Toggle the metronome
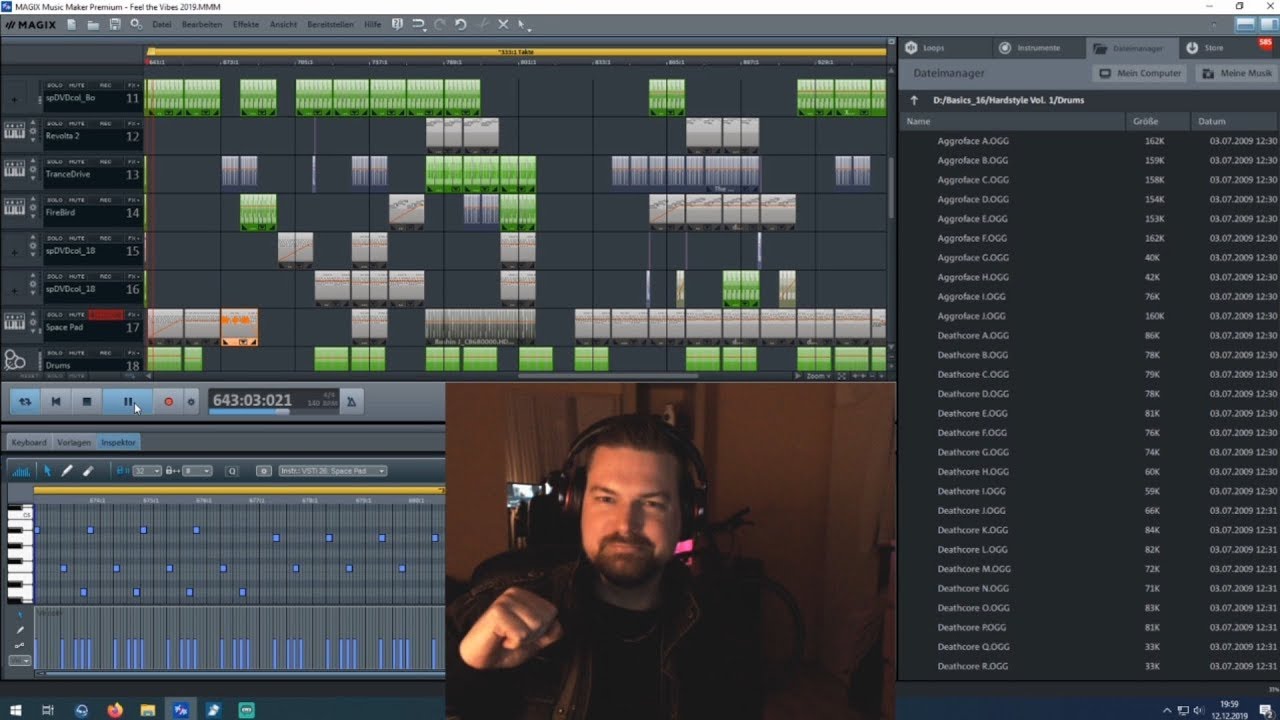The height and width of the screenshot is (720, 1280). 350,401
